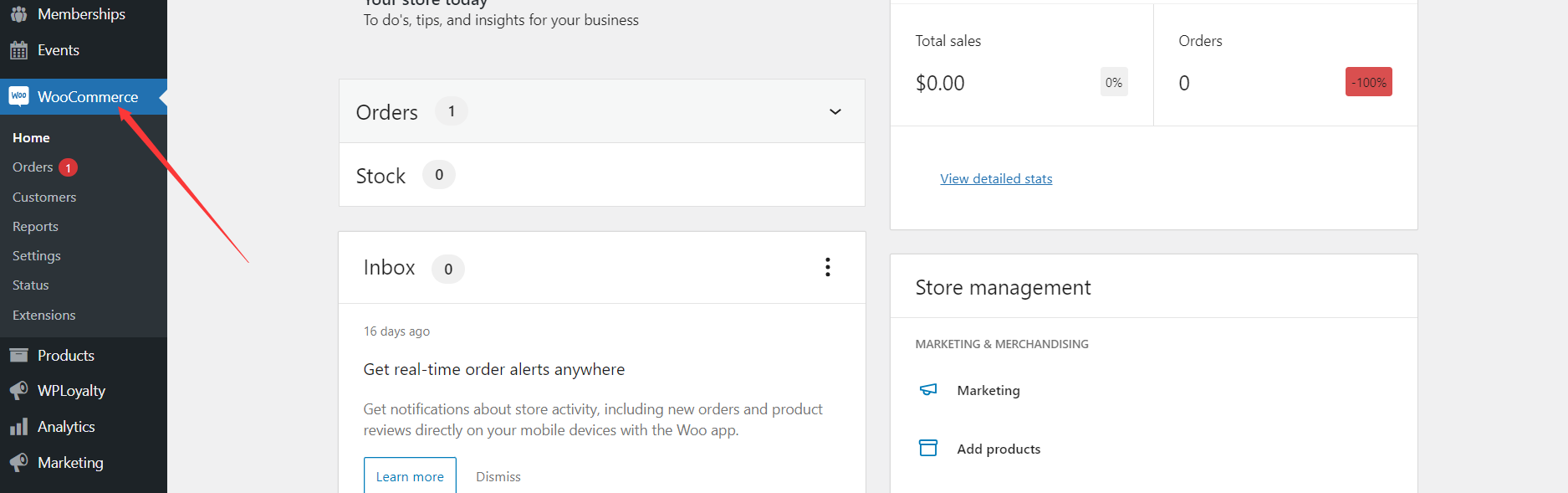Click the 16 days ago timestamp
The height and width of the screenshot is (493, 1568).
pos(396,331)
